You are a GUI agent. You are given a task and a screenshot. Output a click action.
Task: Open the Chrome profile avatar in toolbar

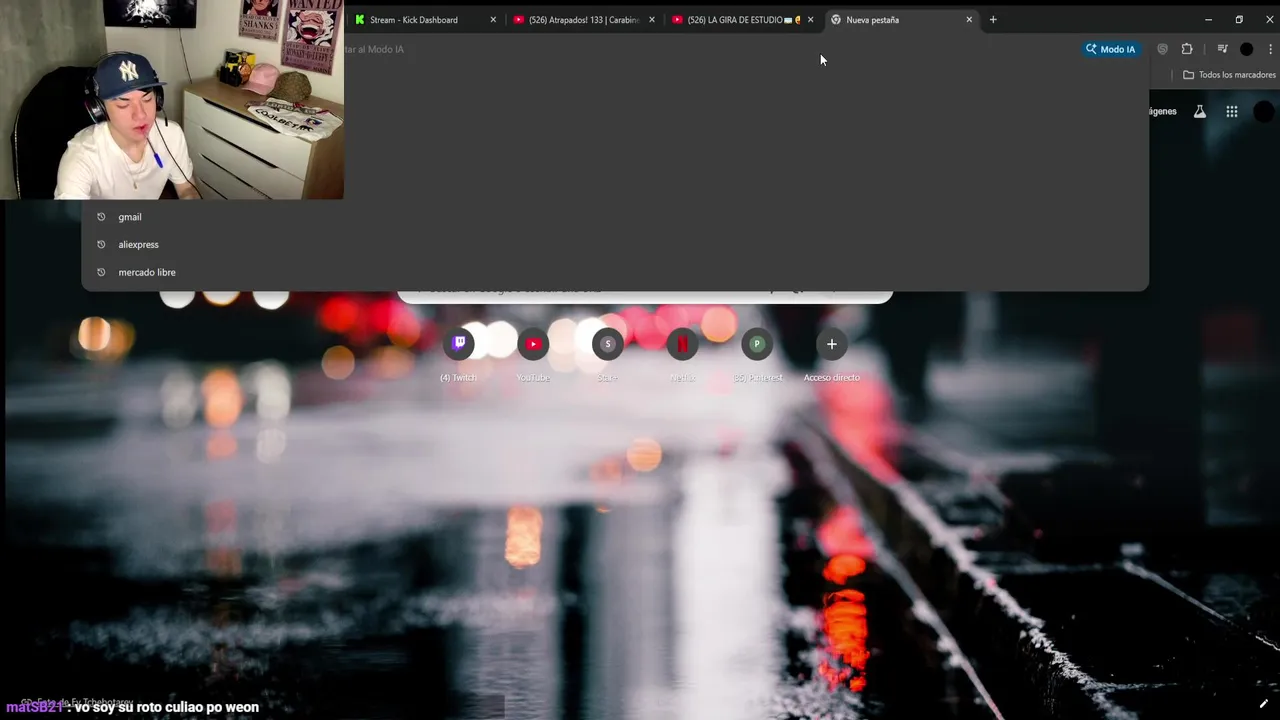pos(1246,49)
